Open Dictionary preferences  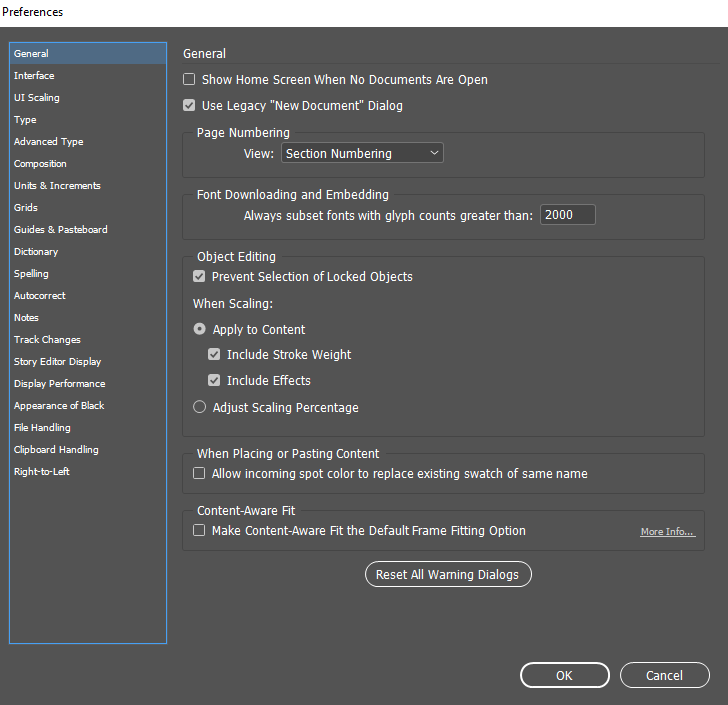[88, 251]
